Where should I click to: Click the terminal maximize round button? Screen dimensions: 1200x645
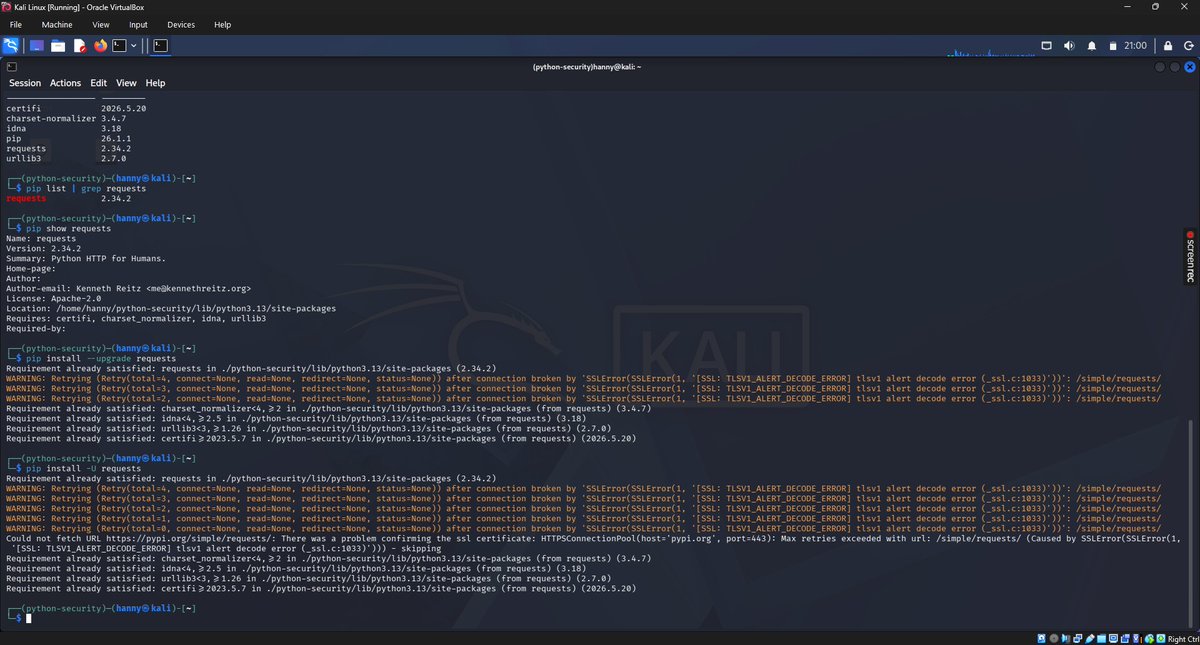click(1175, 67)
